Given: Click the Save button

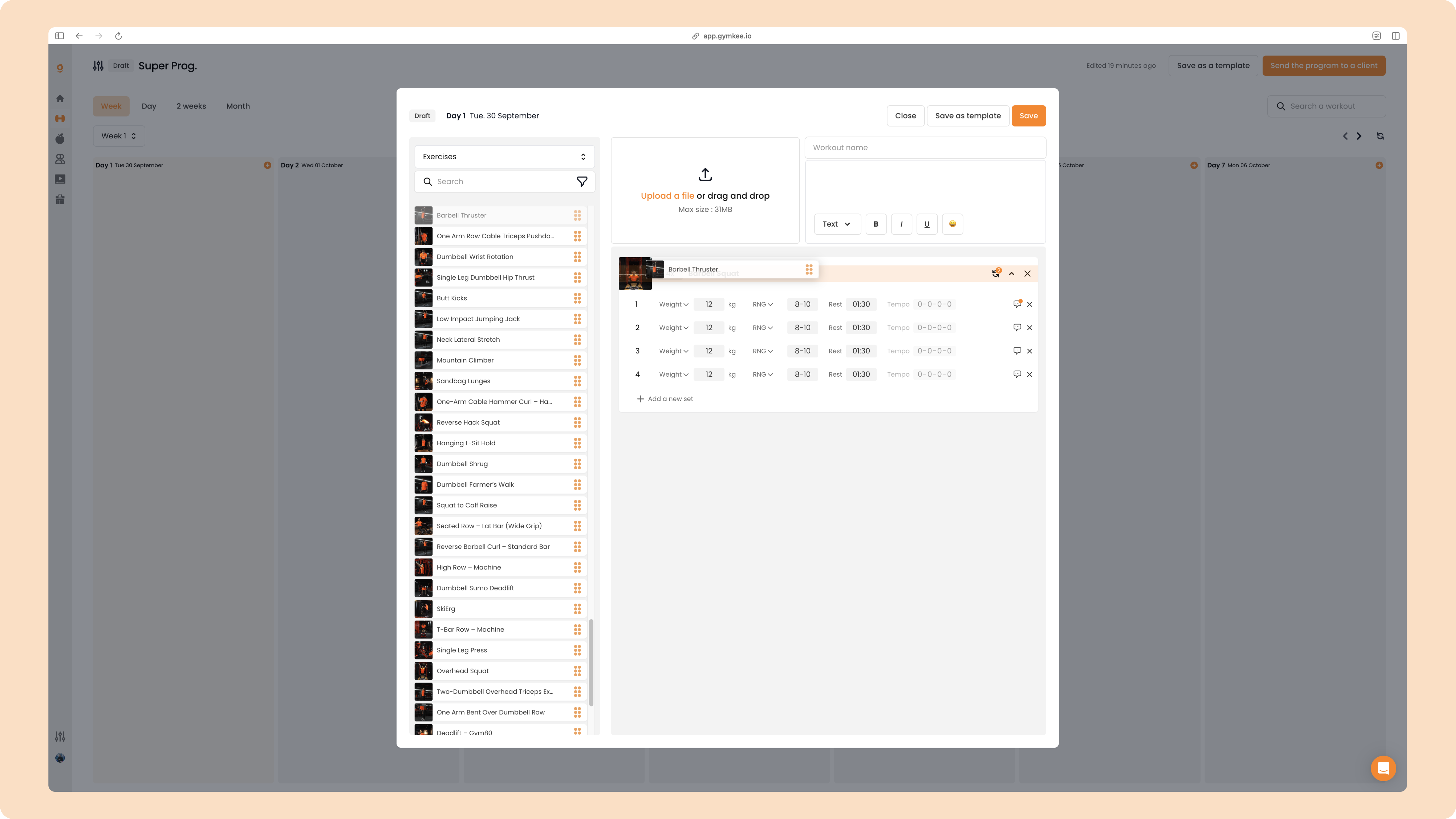Looking at the screenshot, I should 1029,116.
